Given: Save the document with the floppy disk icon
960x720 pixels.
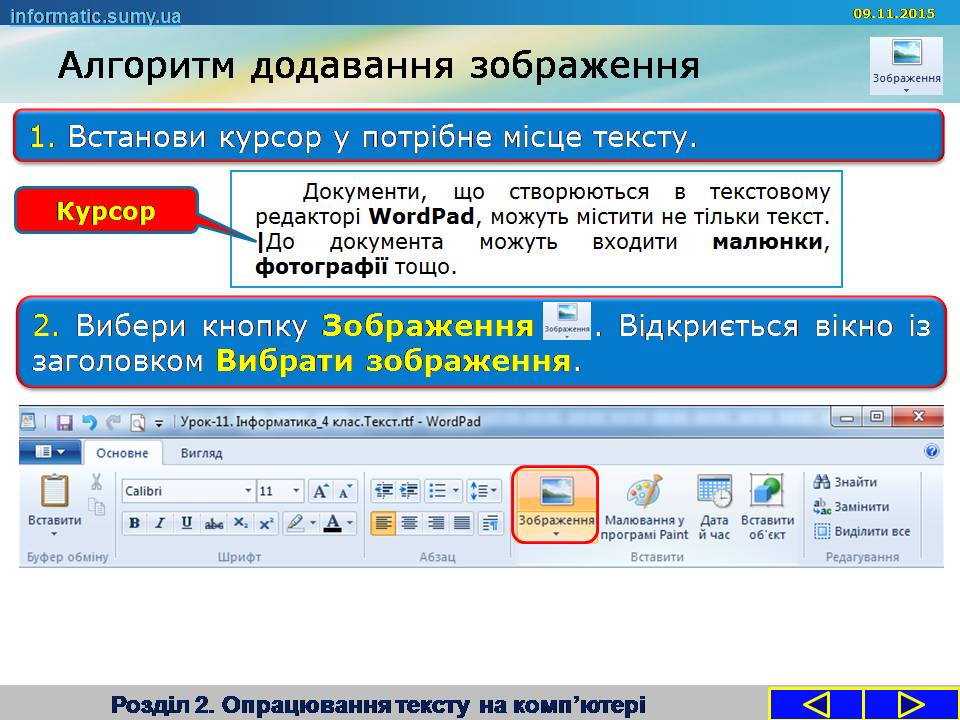Looking at the screenshot, I should coord(64,422).
